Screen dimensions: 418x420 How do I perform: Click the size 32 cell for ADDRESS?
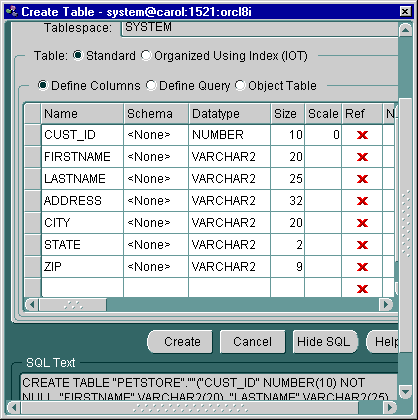coord(288,201)
